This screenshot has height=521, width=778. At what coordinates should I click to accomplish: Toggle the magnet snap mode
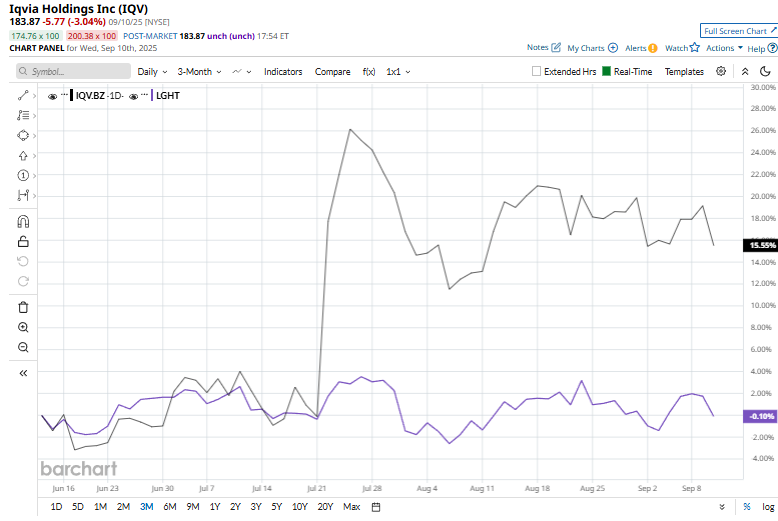pos(23,221)
